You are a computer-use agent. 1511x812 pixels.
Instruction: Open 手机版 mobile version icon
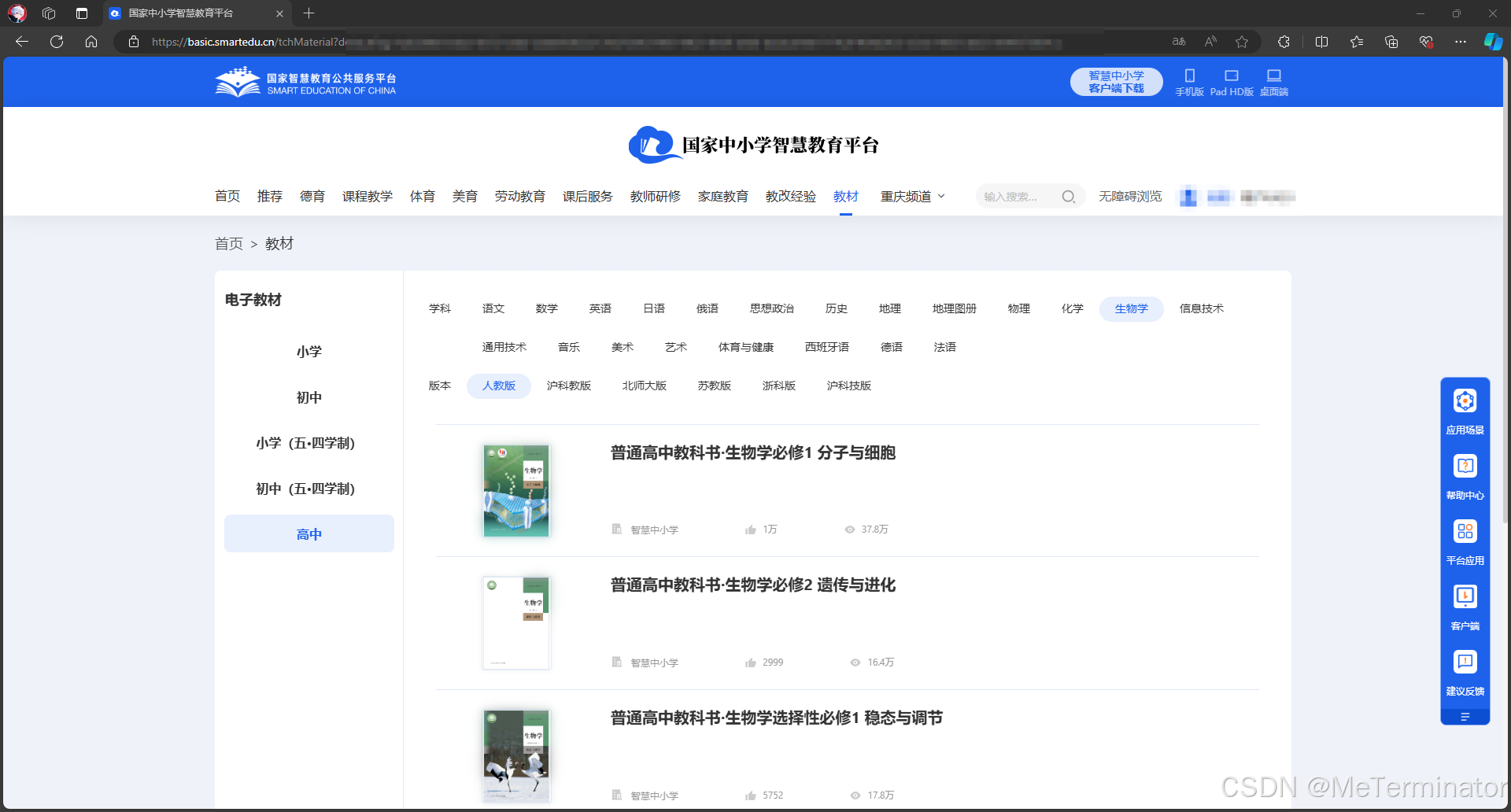1190,82
